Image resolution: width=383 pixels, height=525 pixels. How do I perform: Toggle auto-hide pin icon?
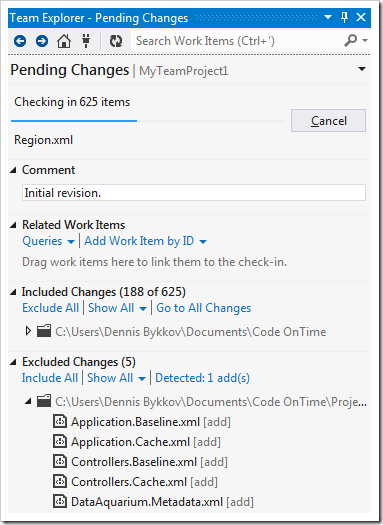tap(344, 17)
